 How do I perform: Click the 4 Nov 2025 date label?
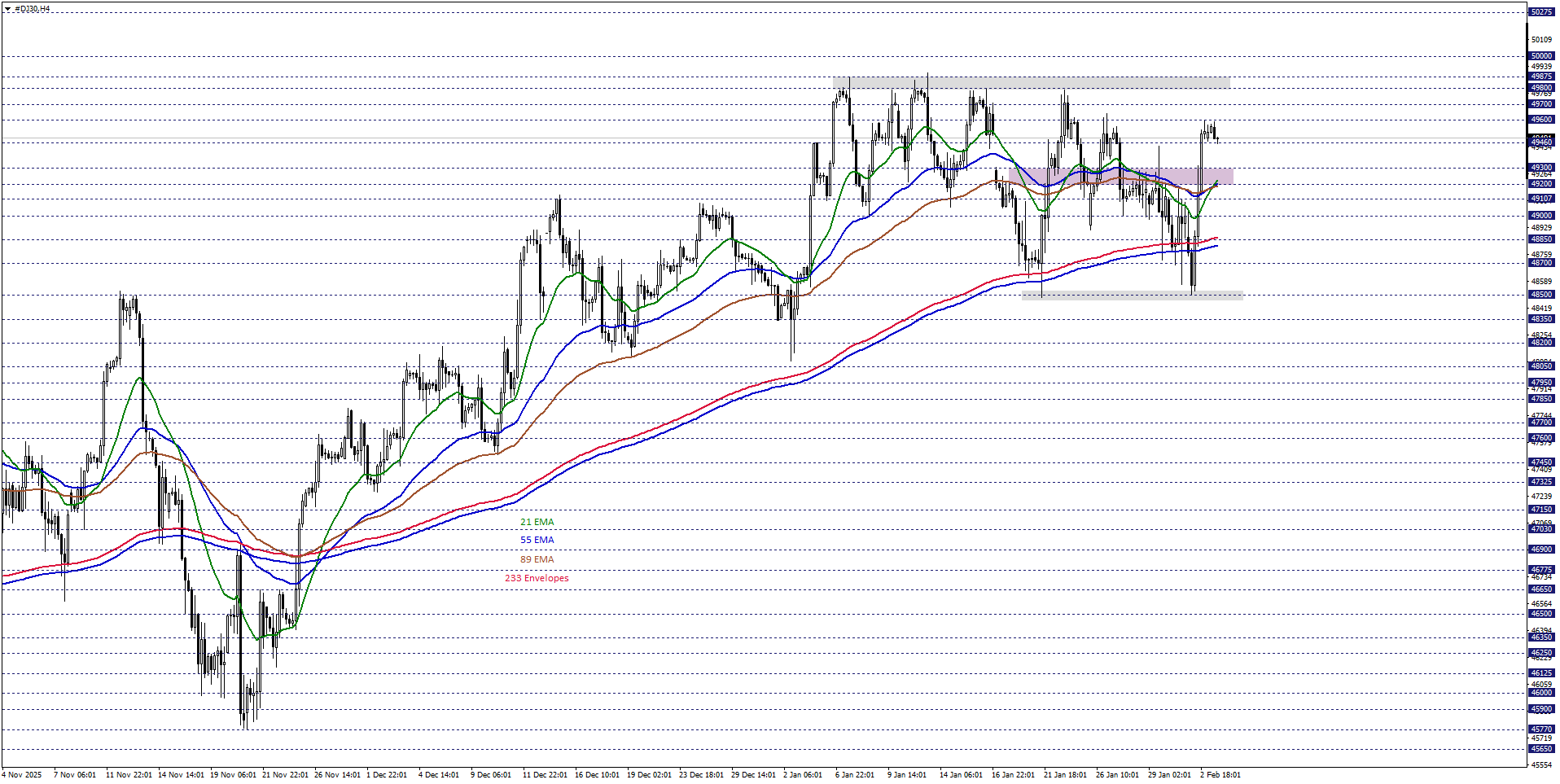pyautogui.click(x=22, y=774)
